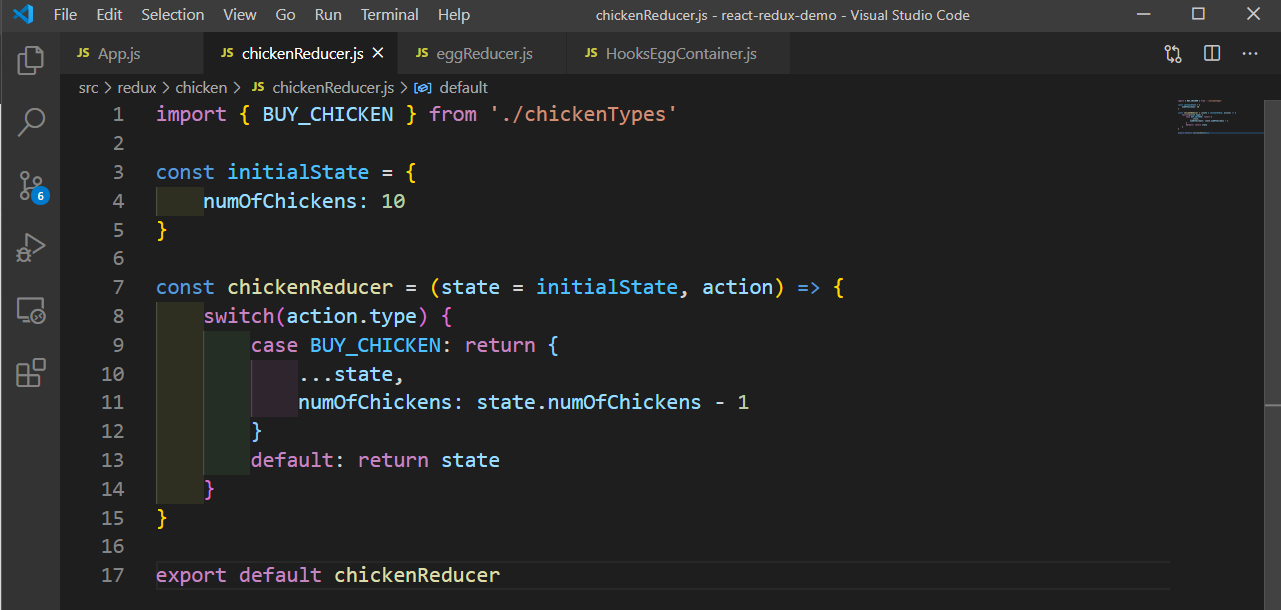The width and height of the screenshot is (1281, 610).
Task: Switch to the eggReducer.js tab
Action: tap(482, 53)
